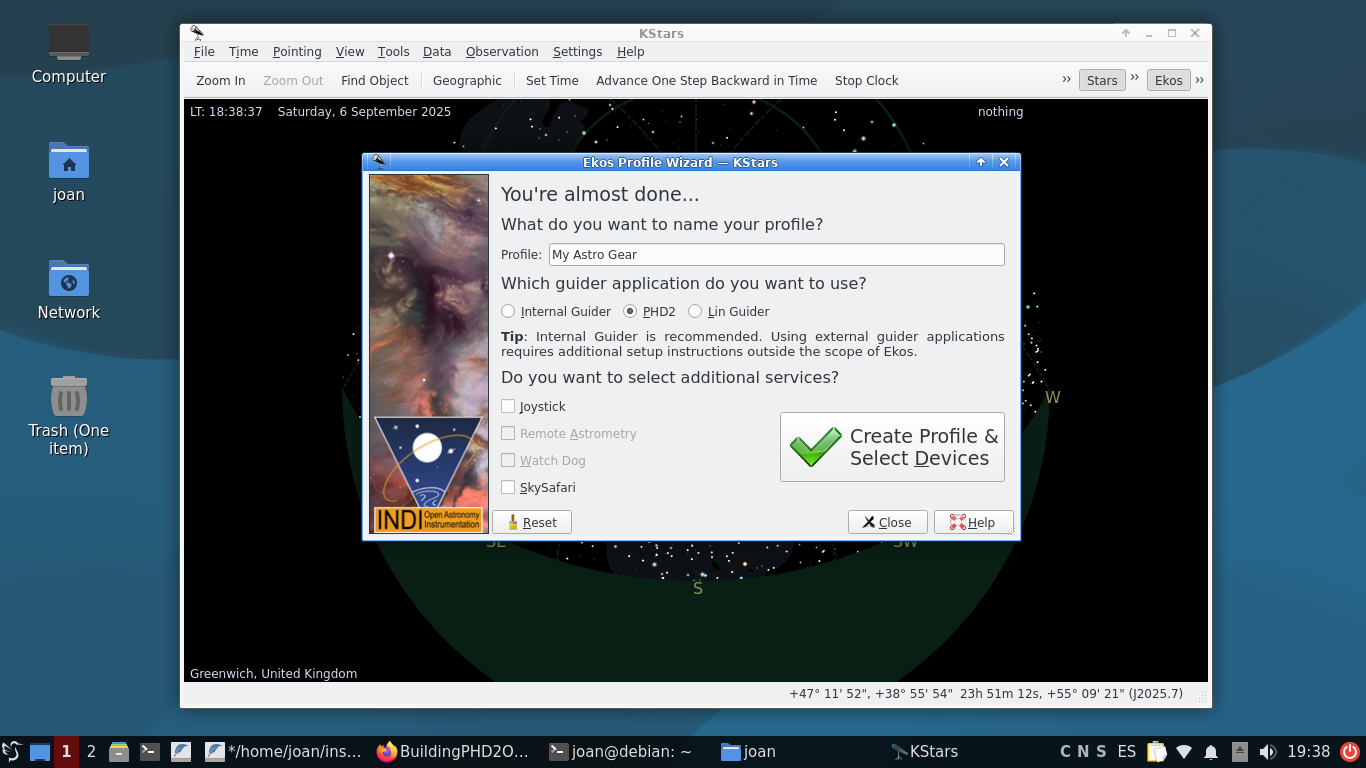Open the Trash desktop icon
Viewport: 1366px width, 768px height.
click(69, 397)
